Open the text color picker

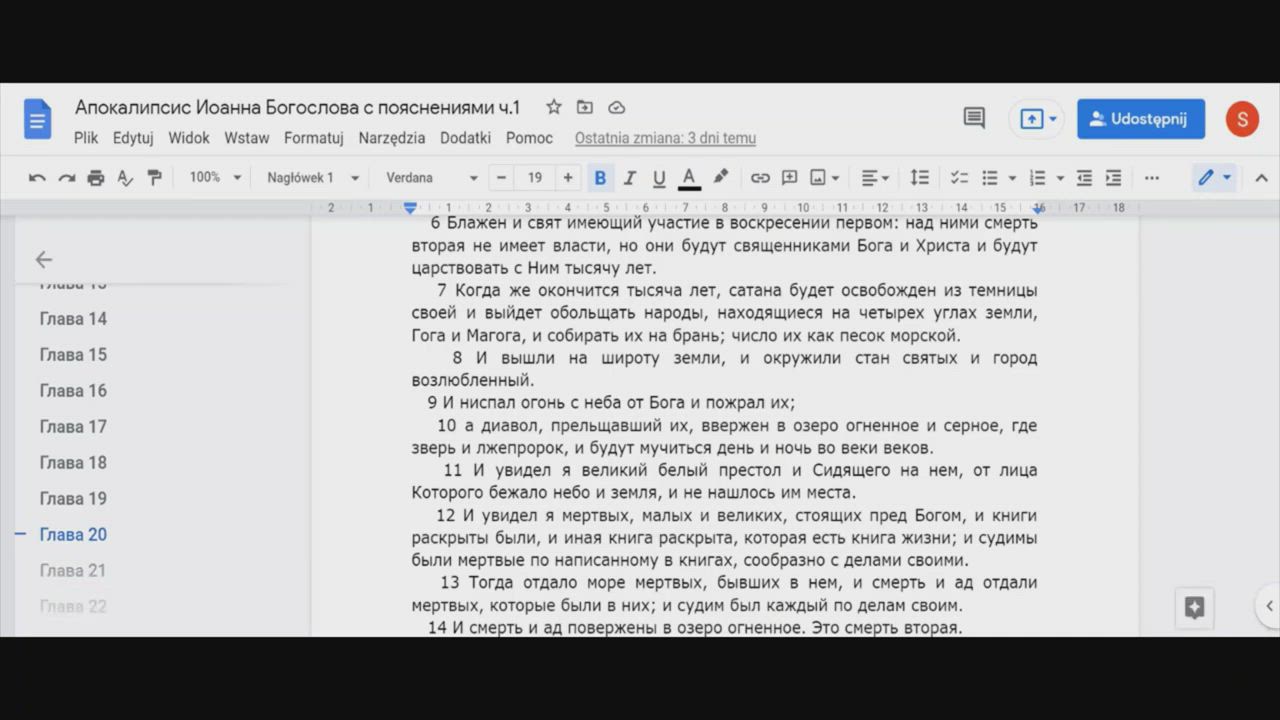coord(689,178)
